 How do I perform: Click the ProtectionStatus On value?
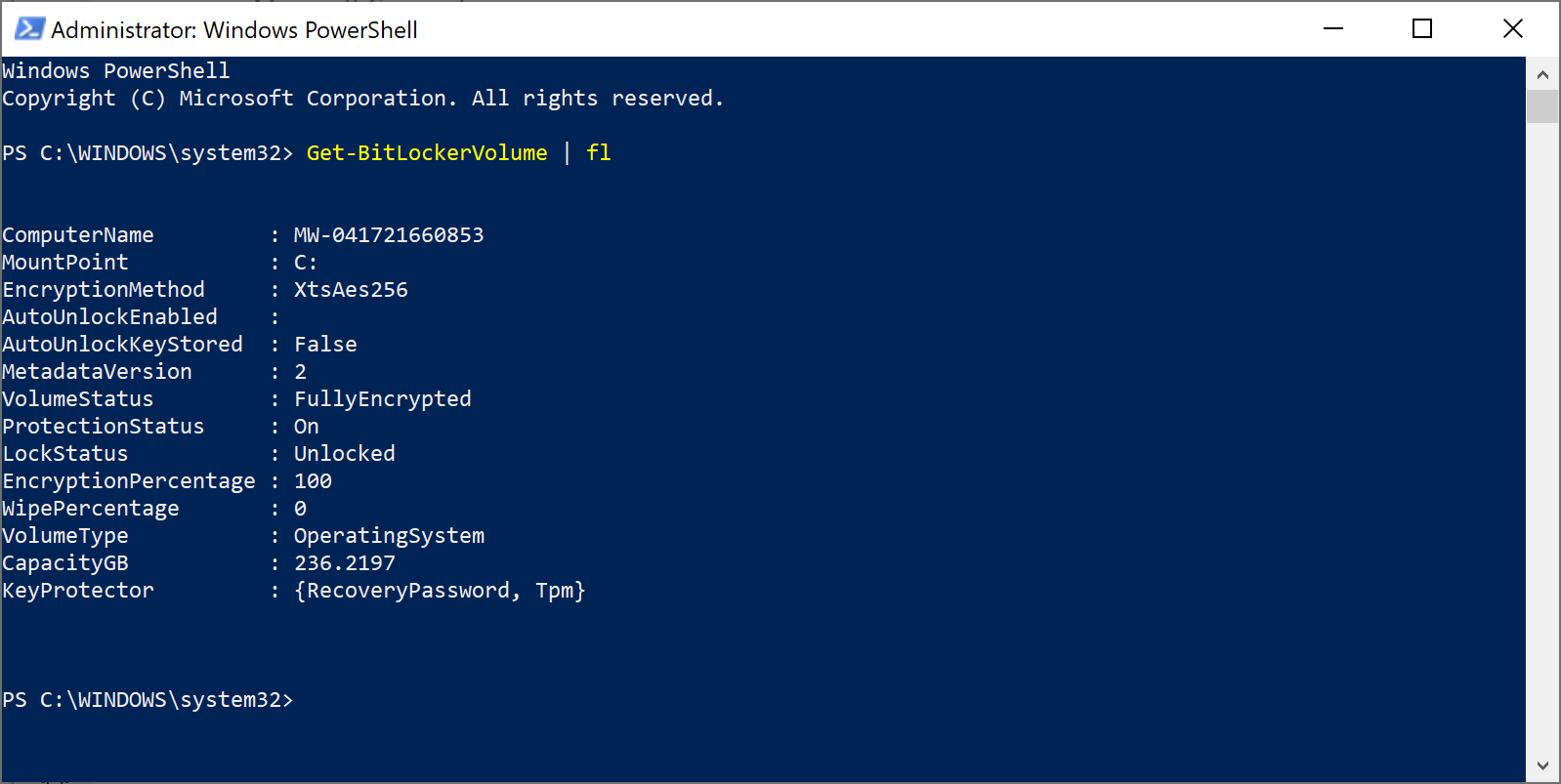coord(306,426)
